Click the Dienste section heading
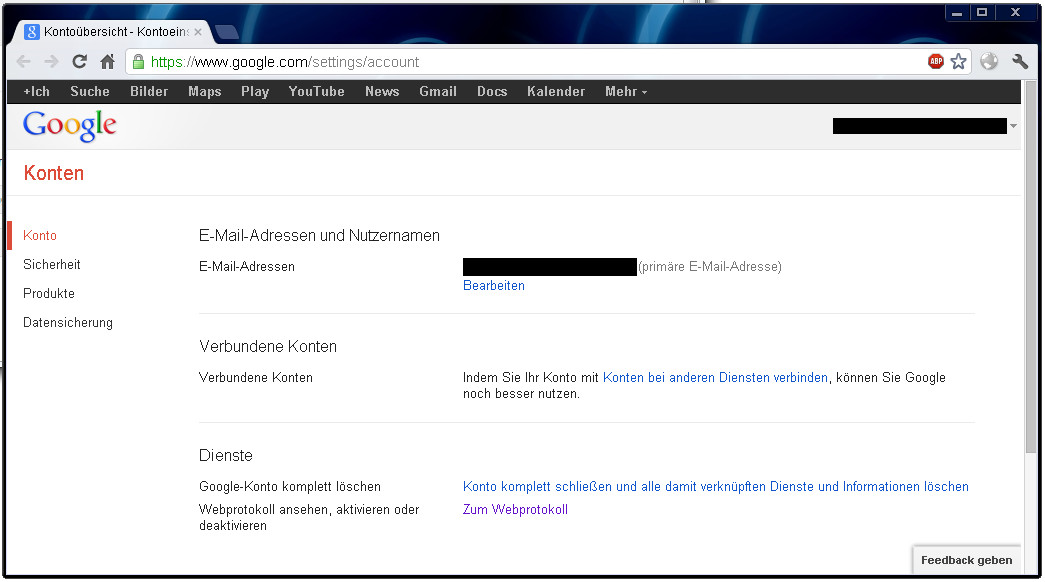The height and width of the screenshot is (582, 1045). [x=226, y=455]
